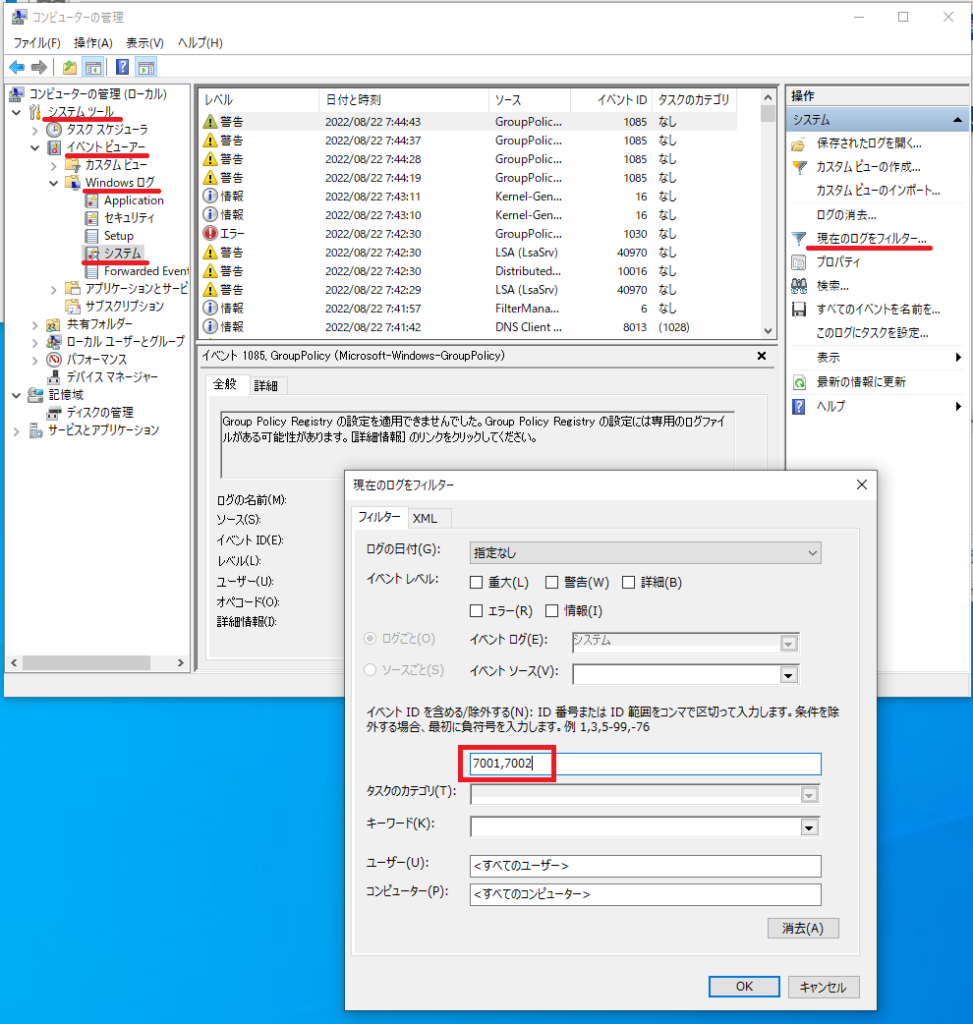Confirm the filter with the OK button
This screenshot has height=1024, width=973.
[744, 986]
